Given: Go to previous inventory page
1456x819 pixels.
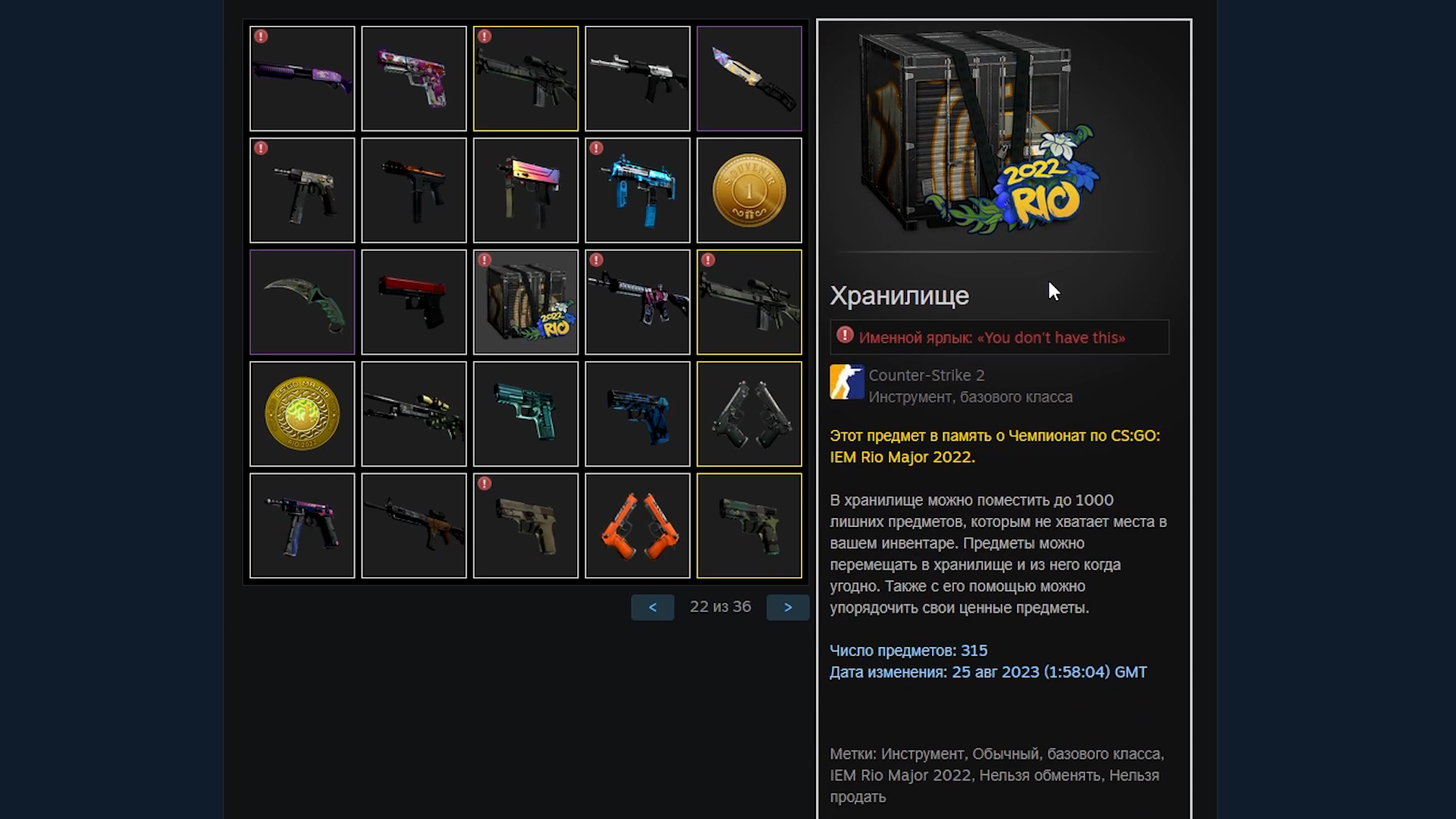Looking at the screenshot, I should tap(652, 607).
